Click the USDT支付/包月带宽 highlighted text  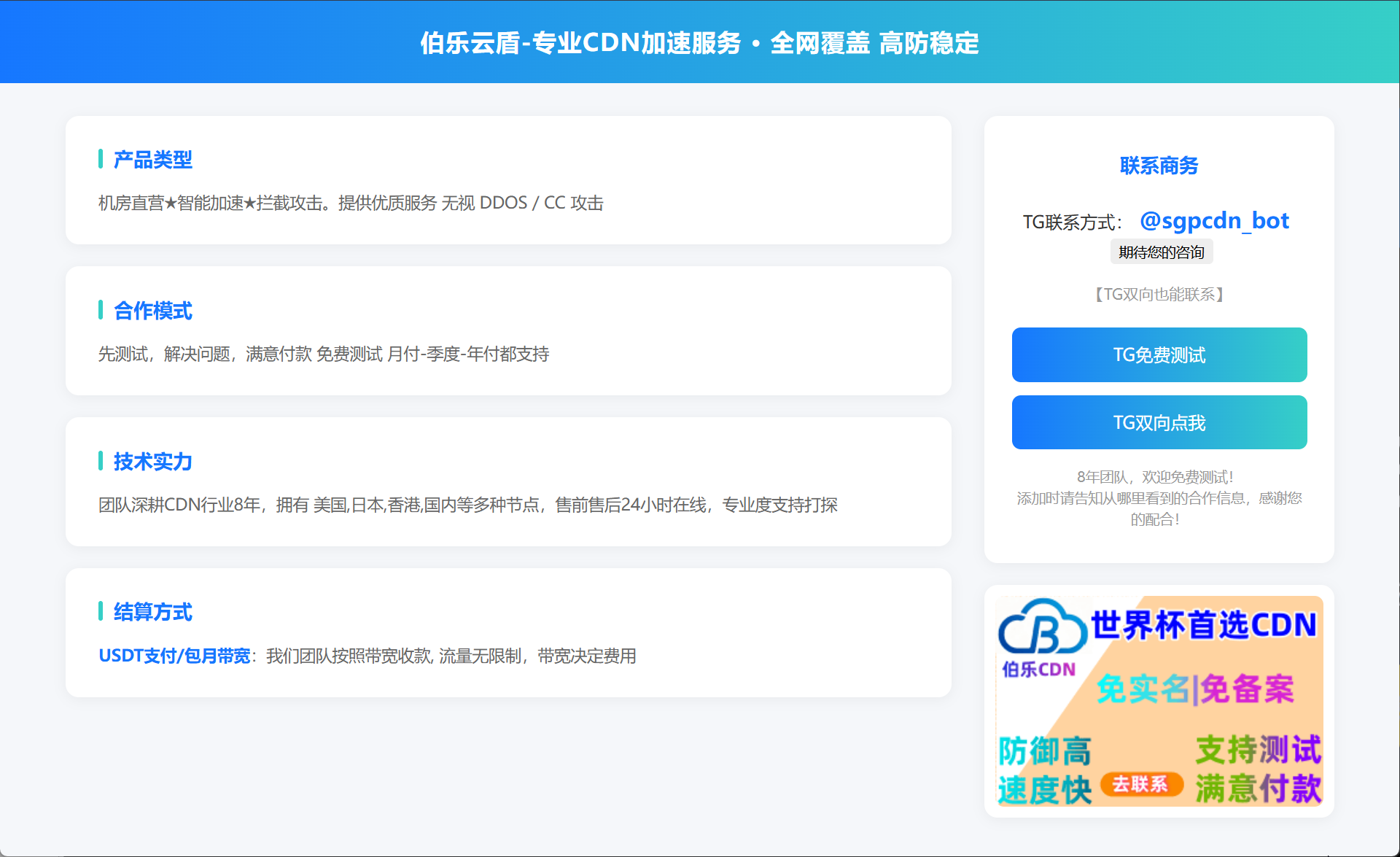click(x=174, y=656)
